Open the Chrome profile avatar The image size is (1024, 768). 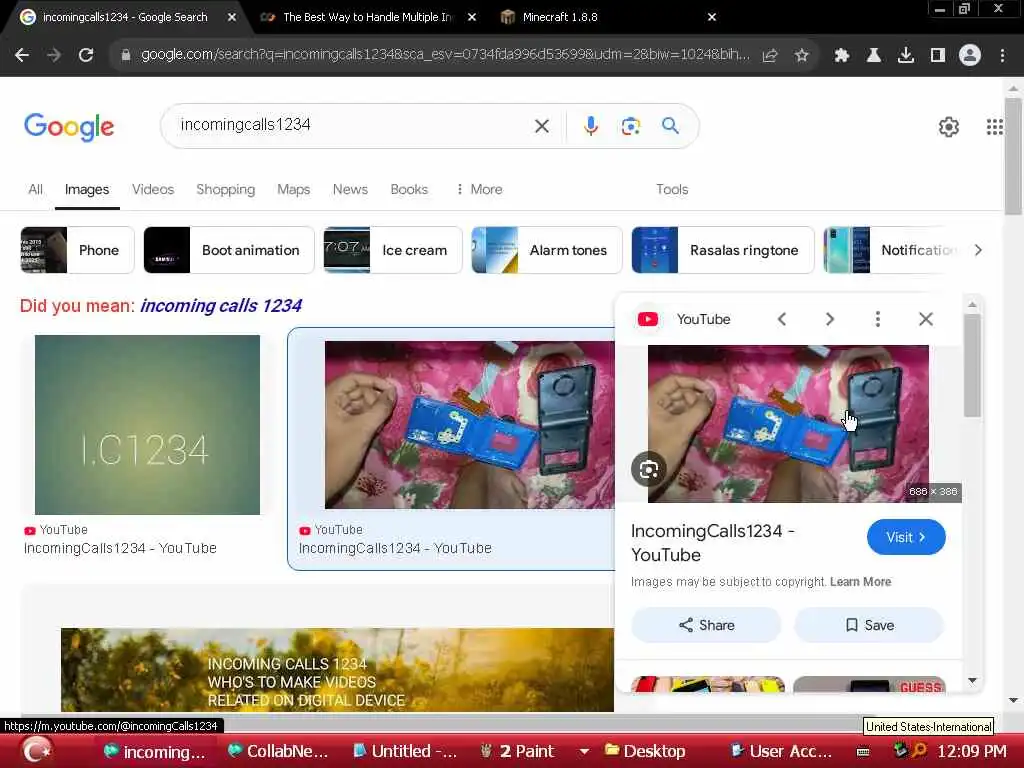970,56
